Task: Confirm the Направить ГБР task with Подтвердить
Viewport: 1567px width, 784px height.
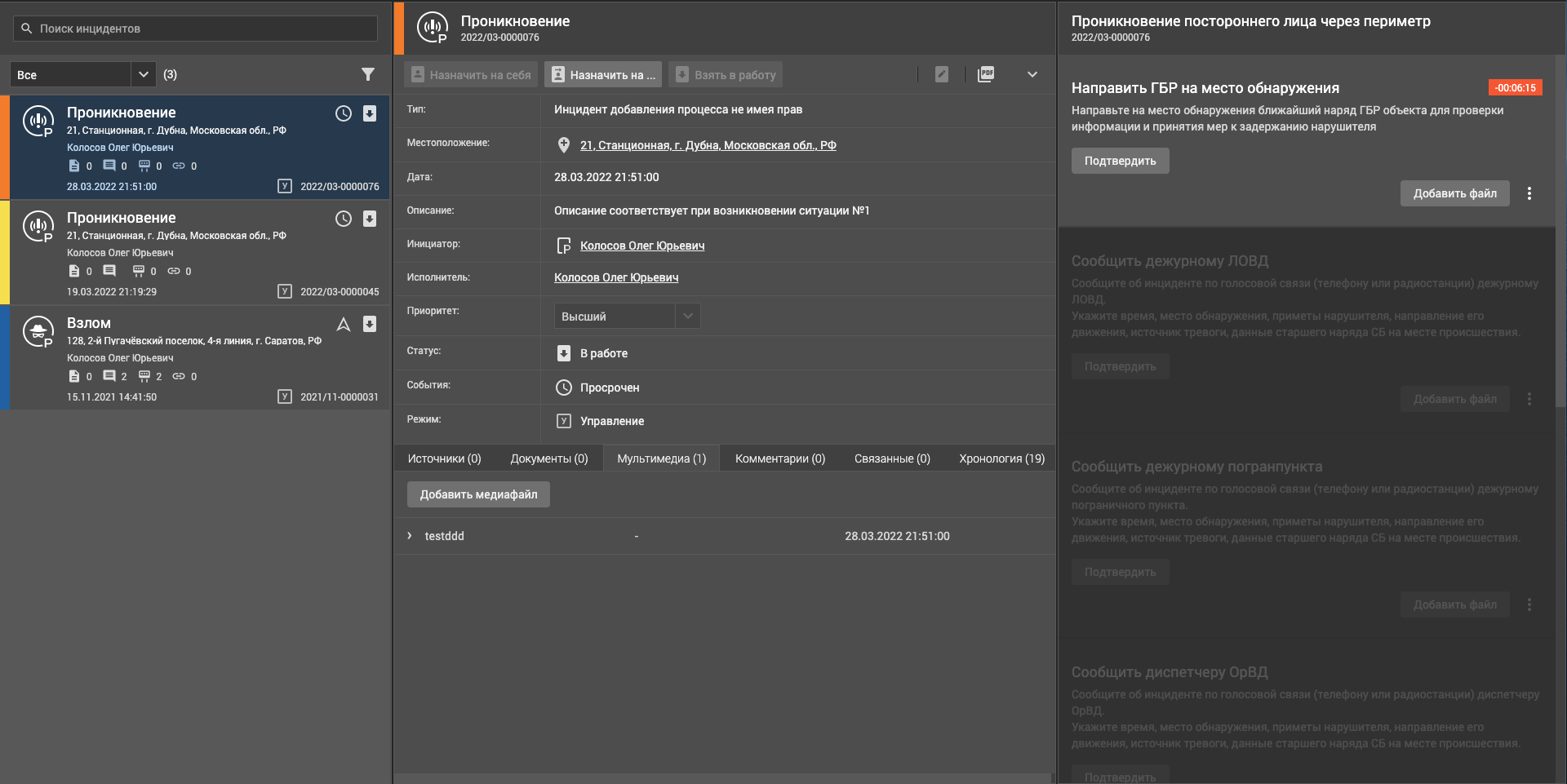Action: click(1120, 161)
